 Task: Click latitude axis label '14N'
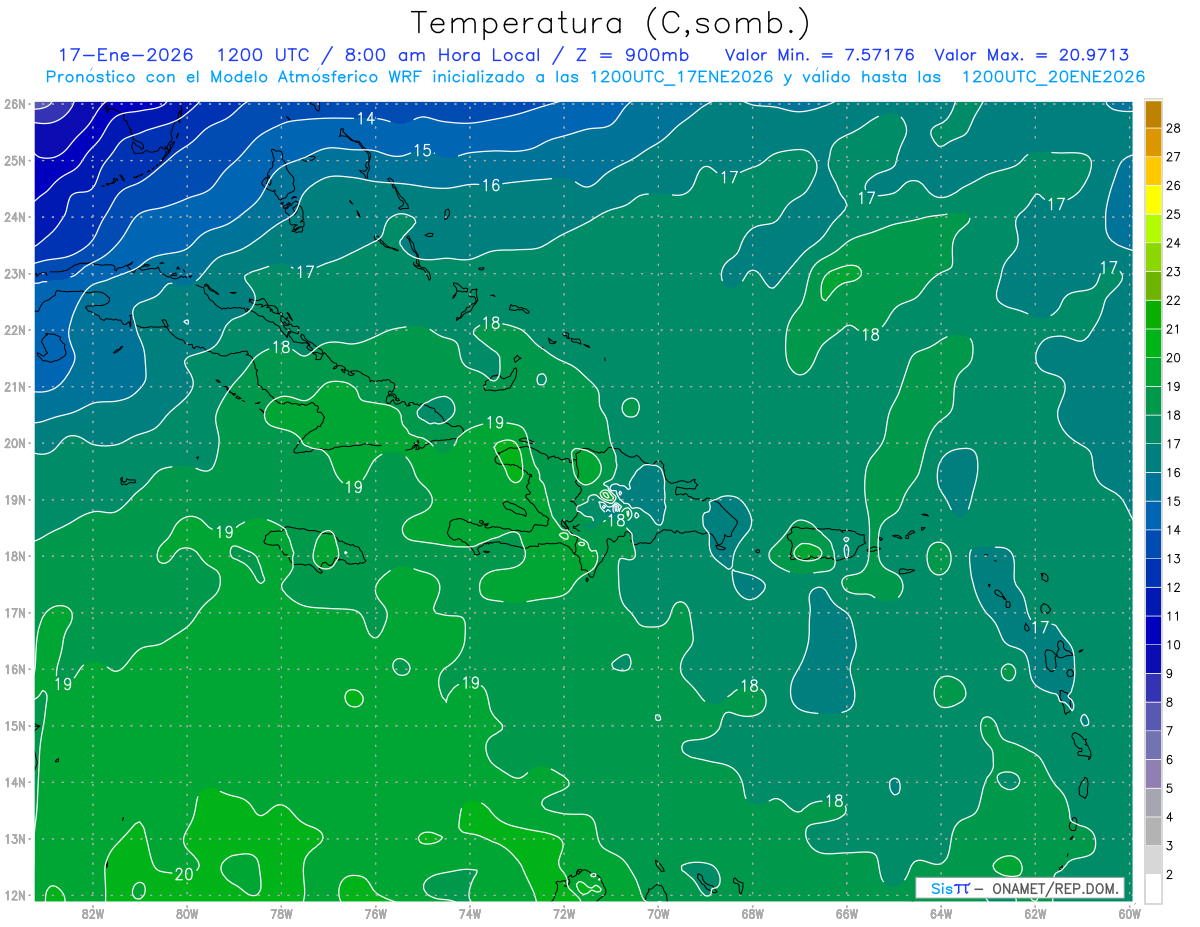[x=14, y=782]
